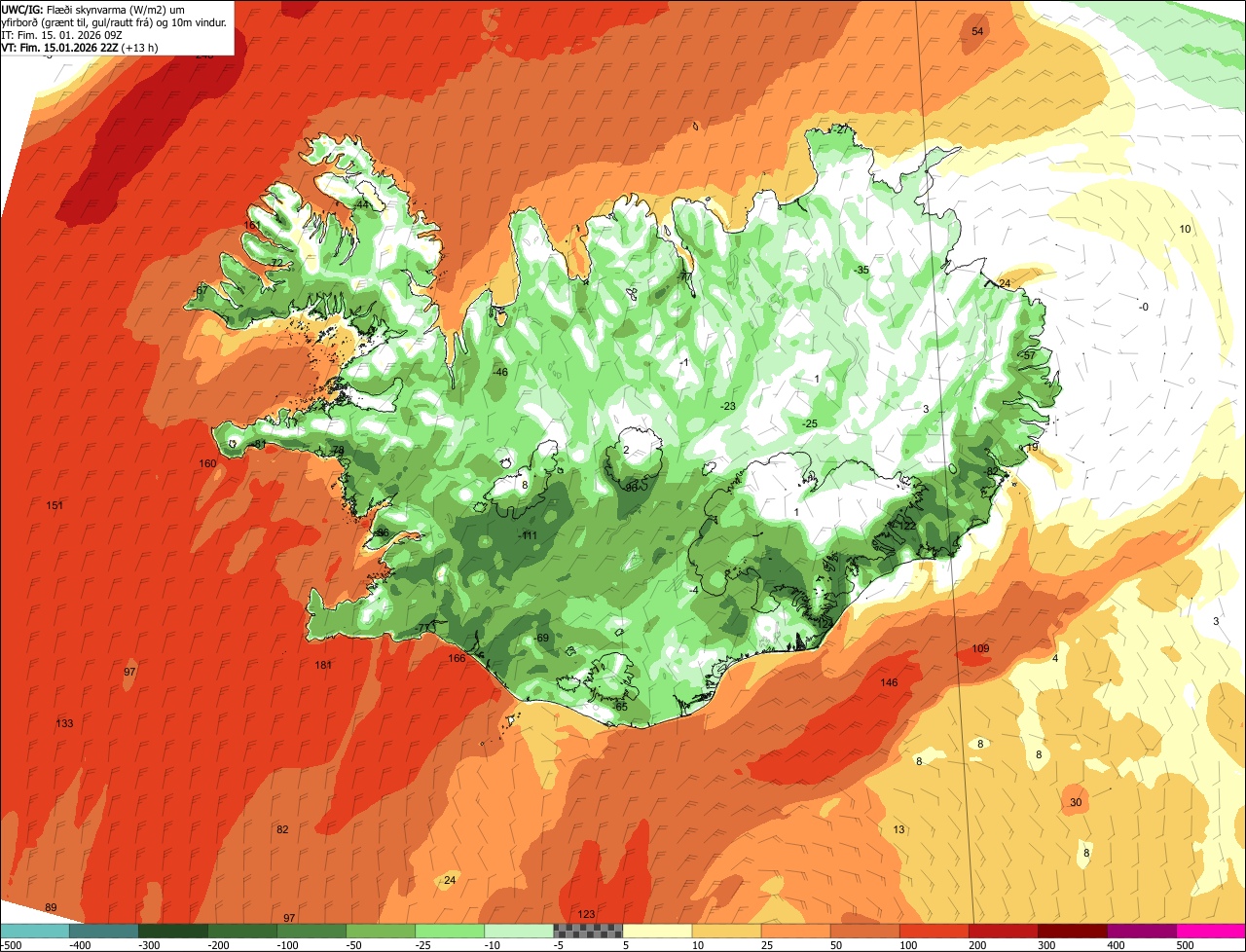This screenshot has height=952, width=1246.
Task: Click the '133' flux value in the southwest
Action: click(x=64, y=723)
